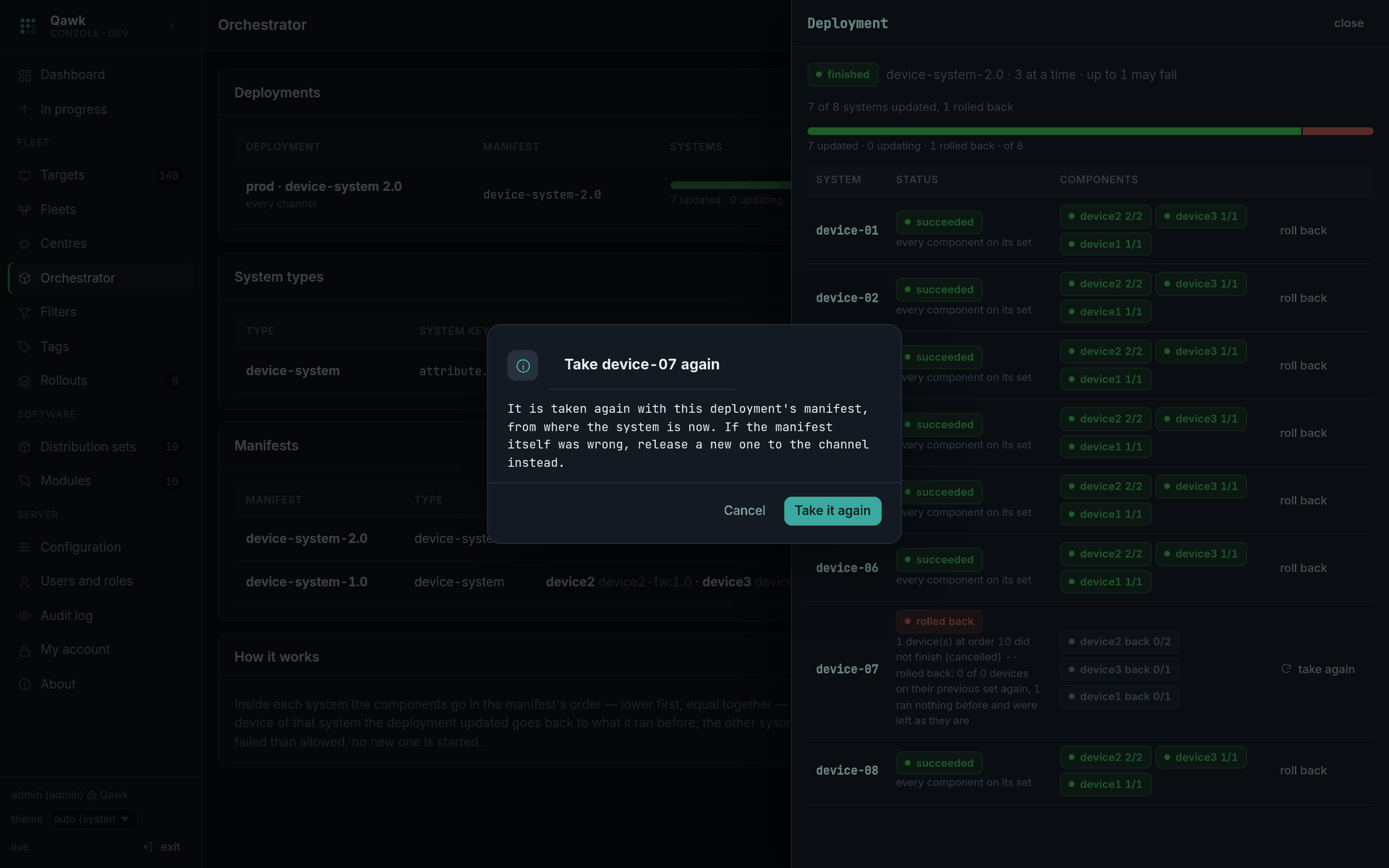
Task: Click take again for device-07
Action: (x=1318, y=669)
